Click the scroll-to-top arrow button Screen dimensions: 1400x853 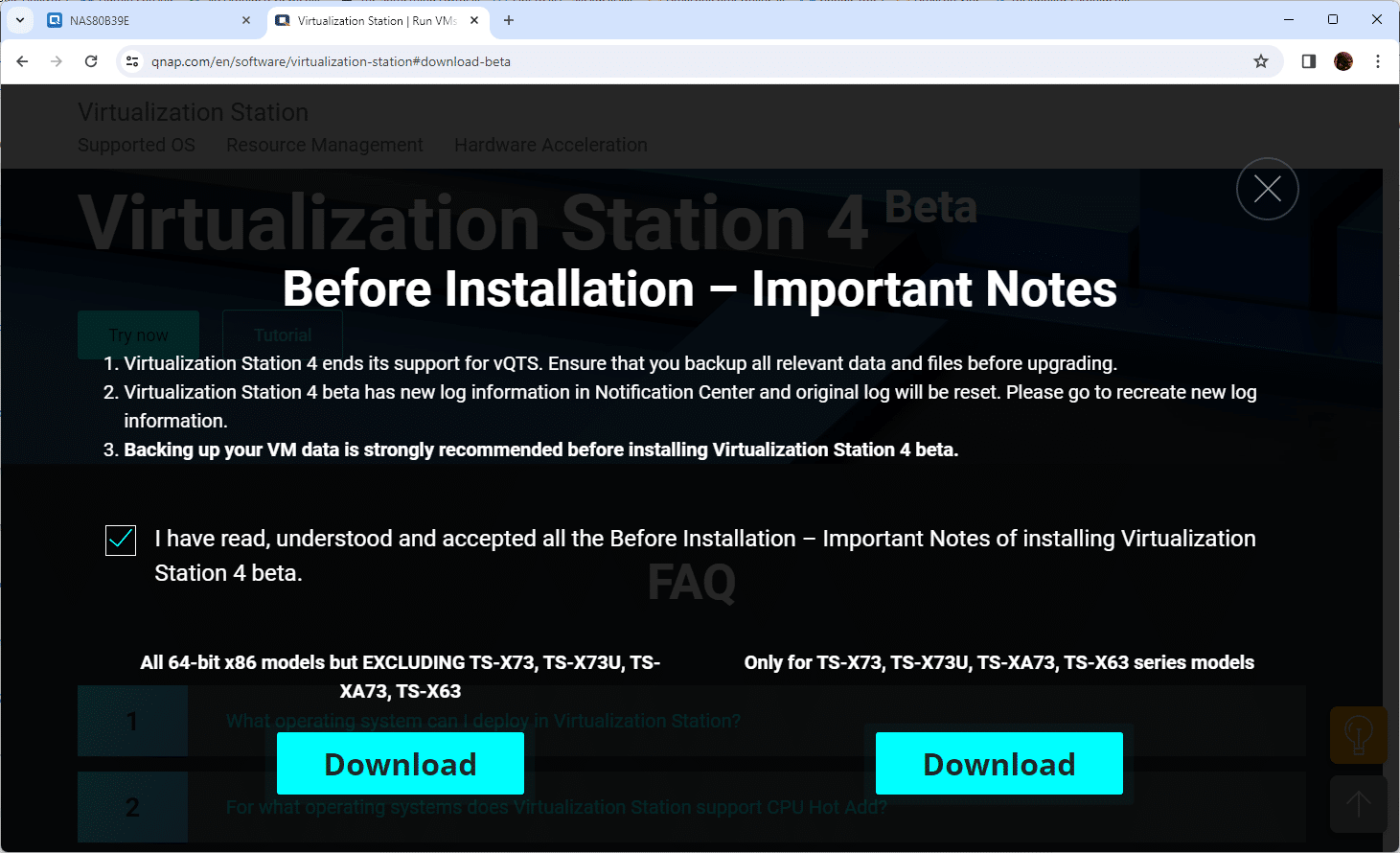pos(1358,804)
